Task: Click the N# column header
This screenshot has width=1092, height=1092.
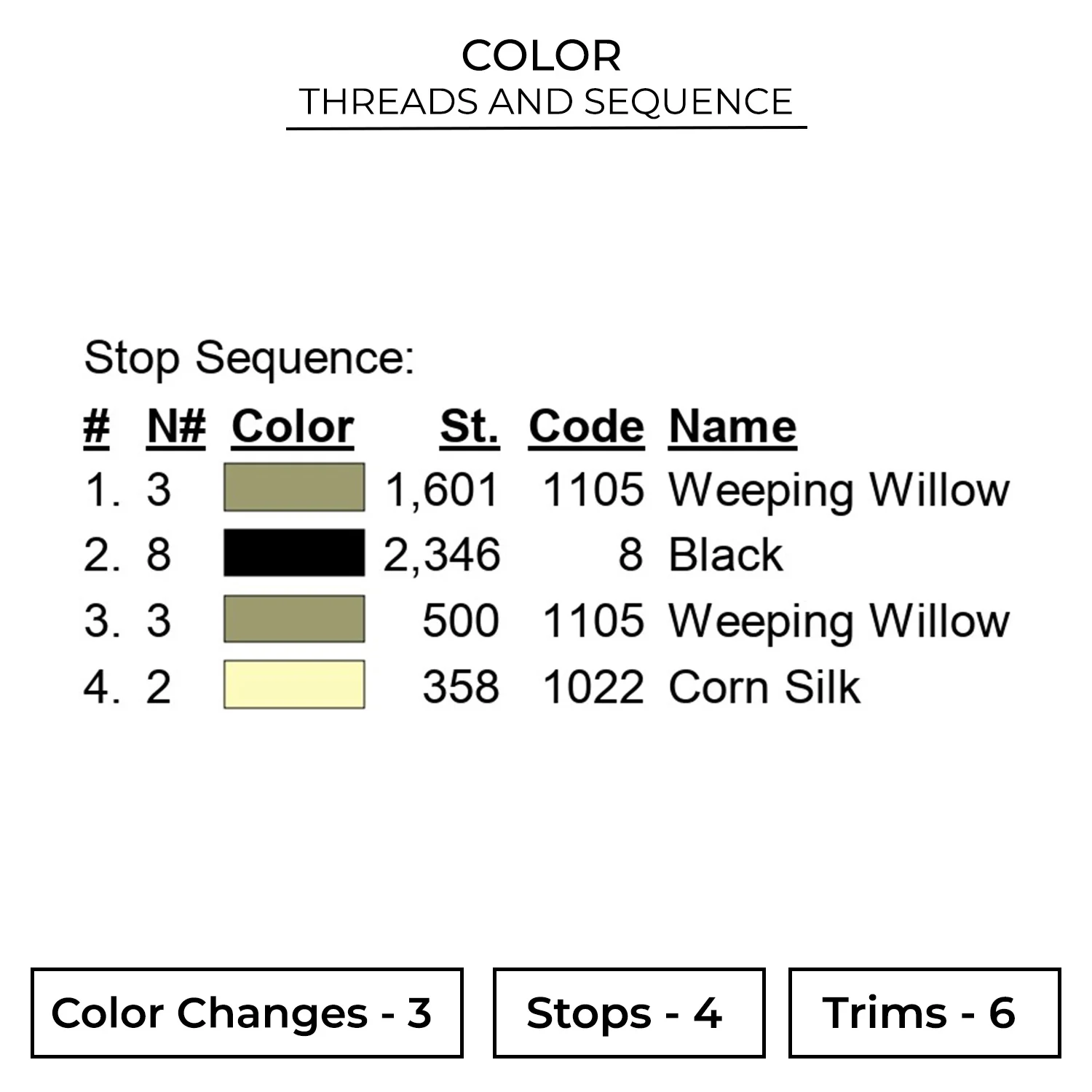Action: [x=176, y=427]
